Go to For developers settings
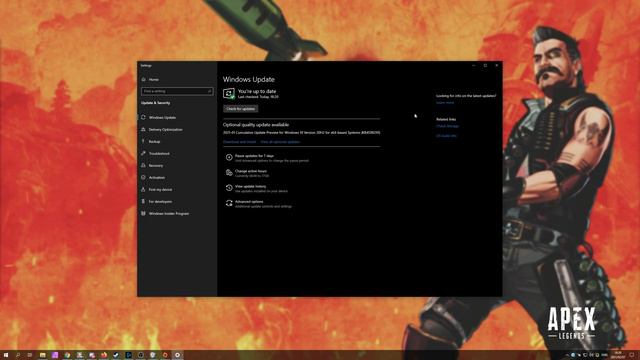Viewport: 640px width, 360px height. 160,202
